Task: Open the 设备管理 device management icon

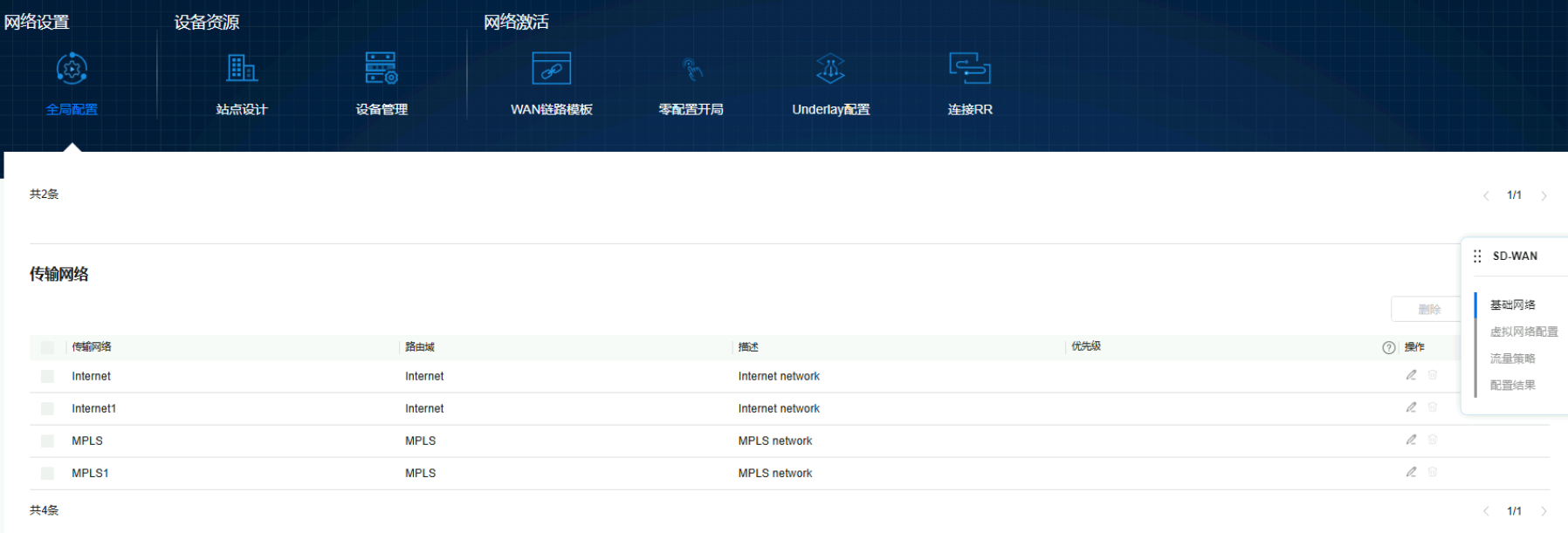Action: pos(382,69)
